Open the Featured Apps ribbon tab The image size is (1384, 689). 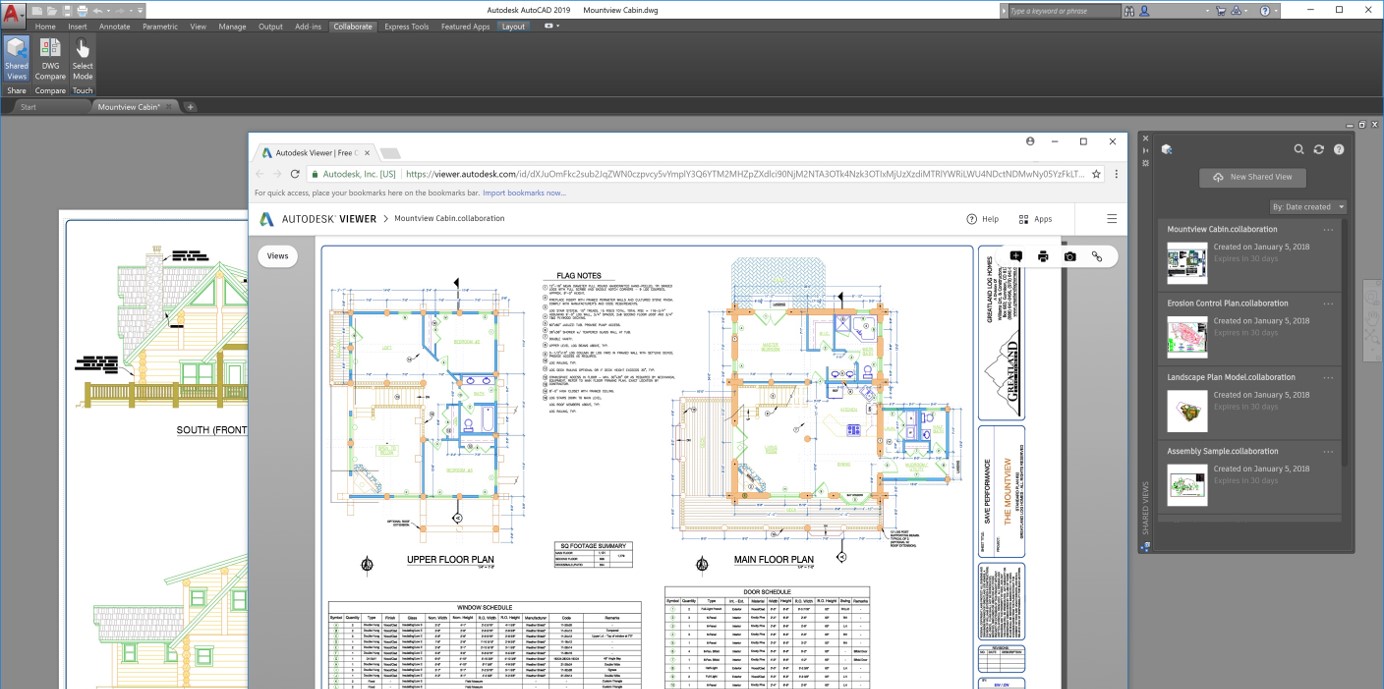pyautogui.click(x=465, y=27)
